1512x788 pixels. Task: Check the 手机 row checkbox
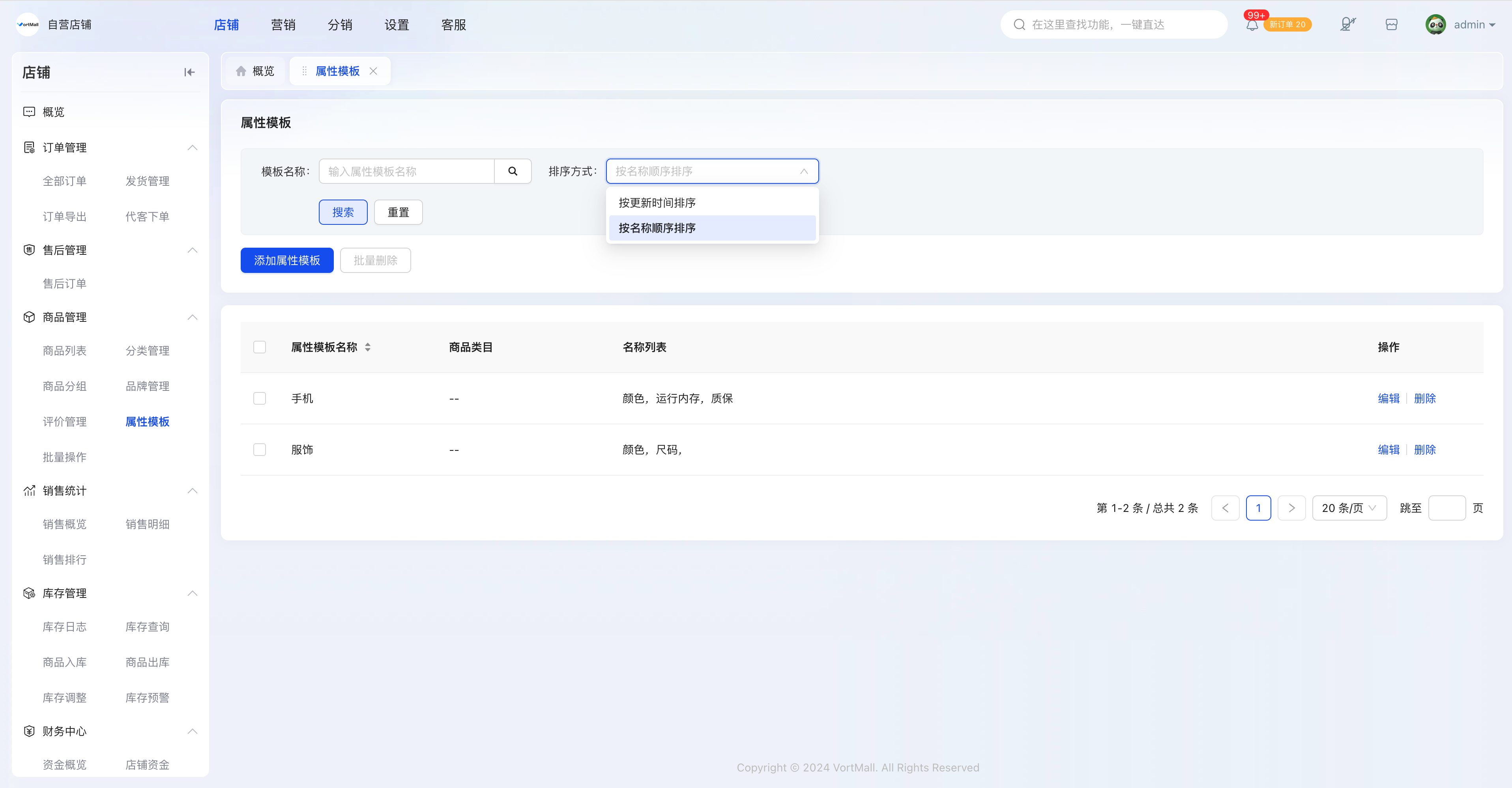coord(260,398)
